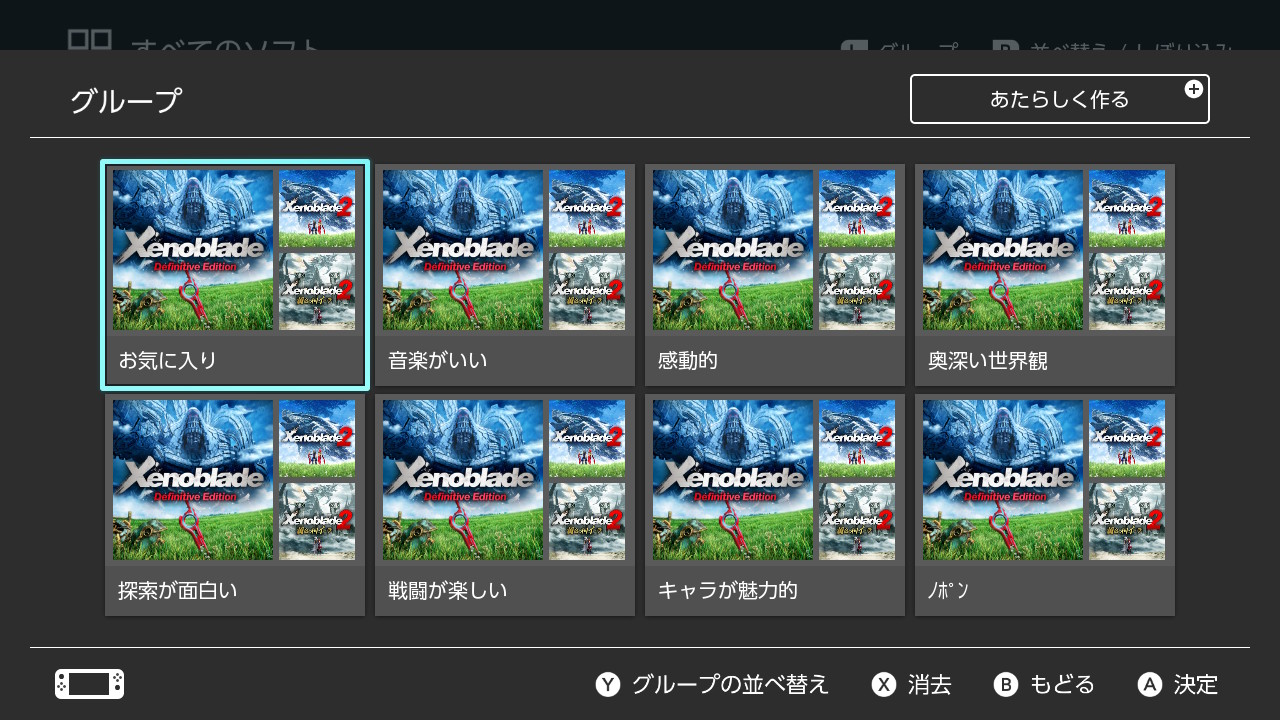Open the 奥深い世界観 group
1280x720 pixels.
point(1044,275)
